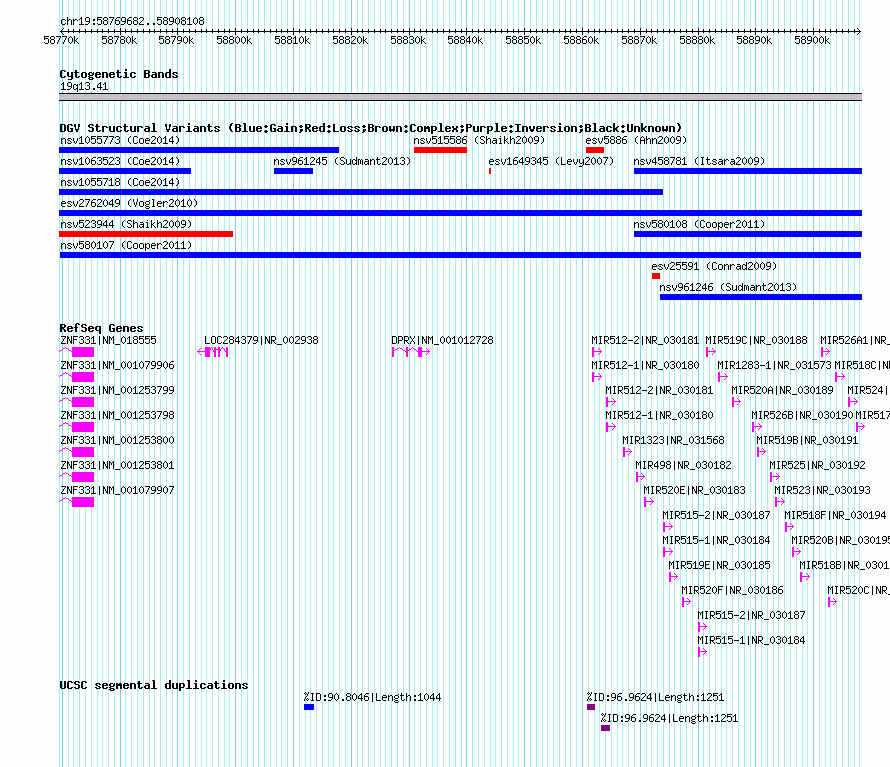
Task: Select the nsv458781 (Itsara2009) blue bar
Action: [748, 171]
